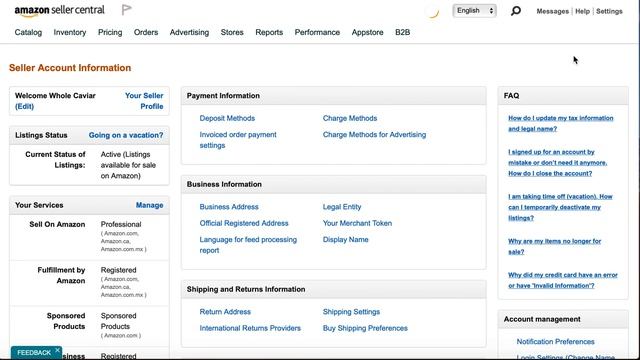640x360 pixels.
Task: Open Return Address link
Action: pyautogui.click(x=225, y=312)
